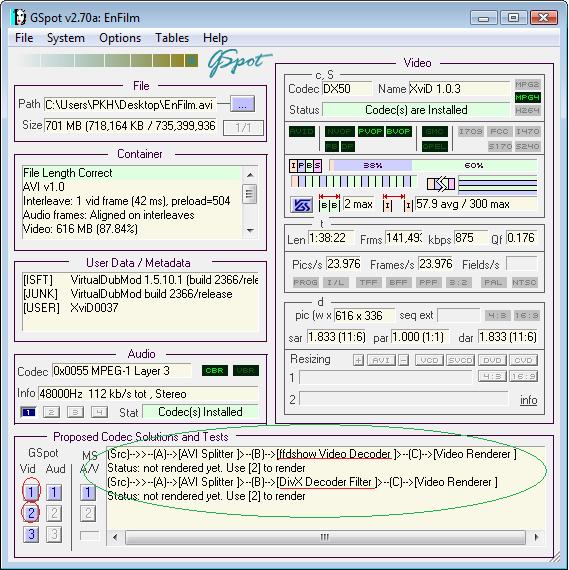Image resolution: width=569 pixels, height=570 pixels.
Task: Open the Help menu
Action: point(215,38)
